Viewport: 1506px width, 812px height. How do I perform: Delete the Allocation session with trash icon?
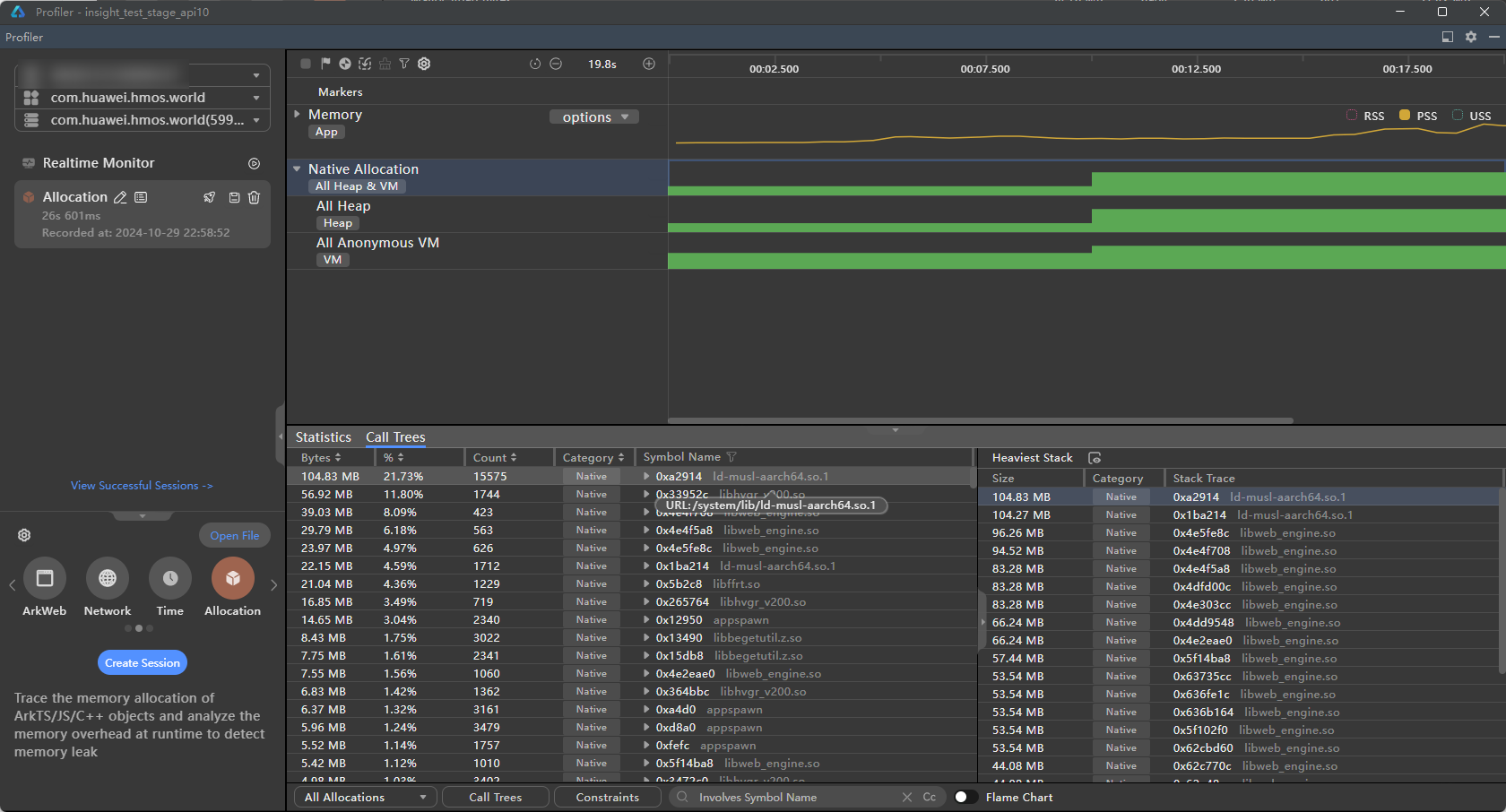(255, 197)
